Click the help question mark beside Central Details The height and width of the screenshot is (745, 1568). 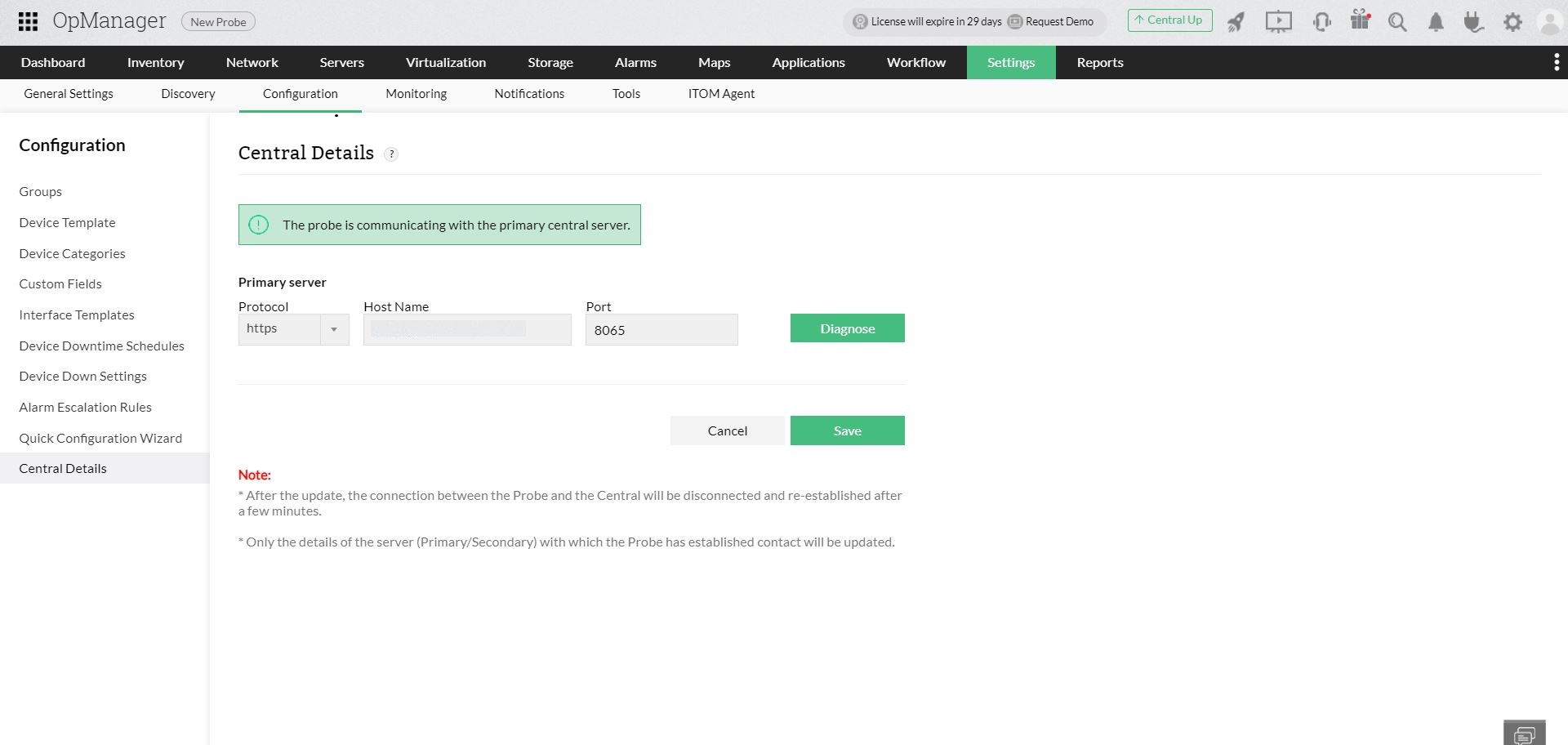click(391, 154)
